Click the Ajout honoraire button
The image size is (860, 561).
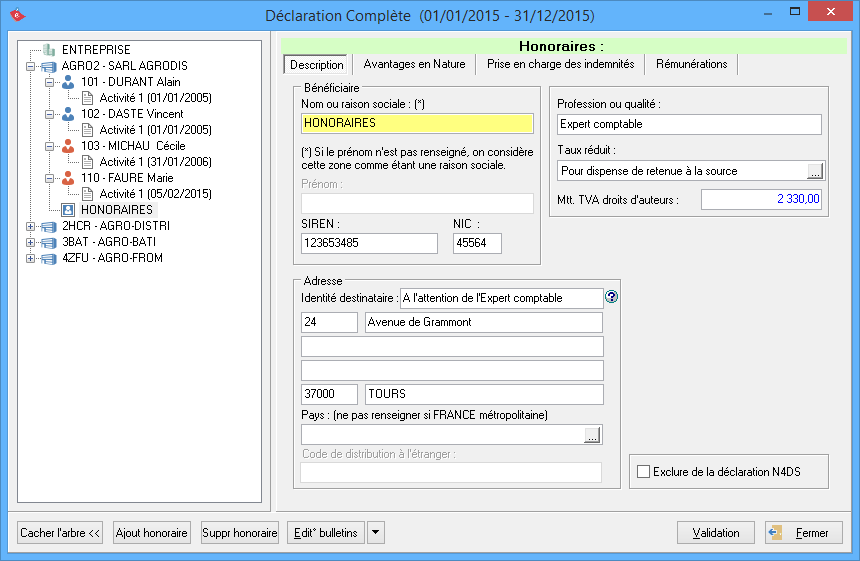[151, 533]
